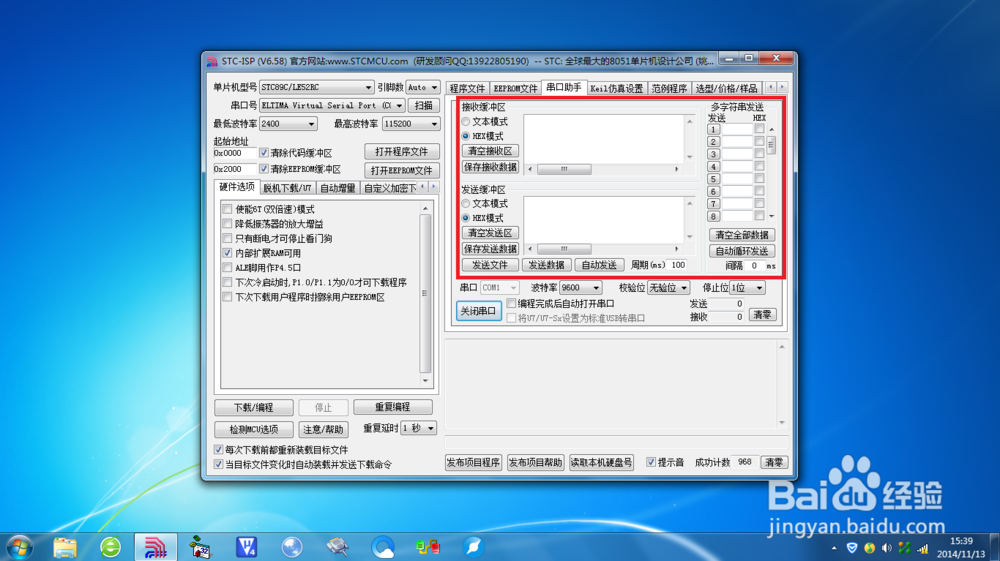The height and width of the screenshot is (561, 1000).
Task: Switch to the EEPROM文件 tab
Action: (x=515, y=89)
